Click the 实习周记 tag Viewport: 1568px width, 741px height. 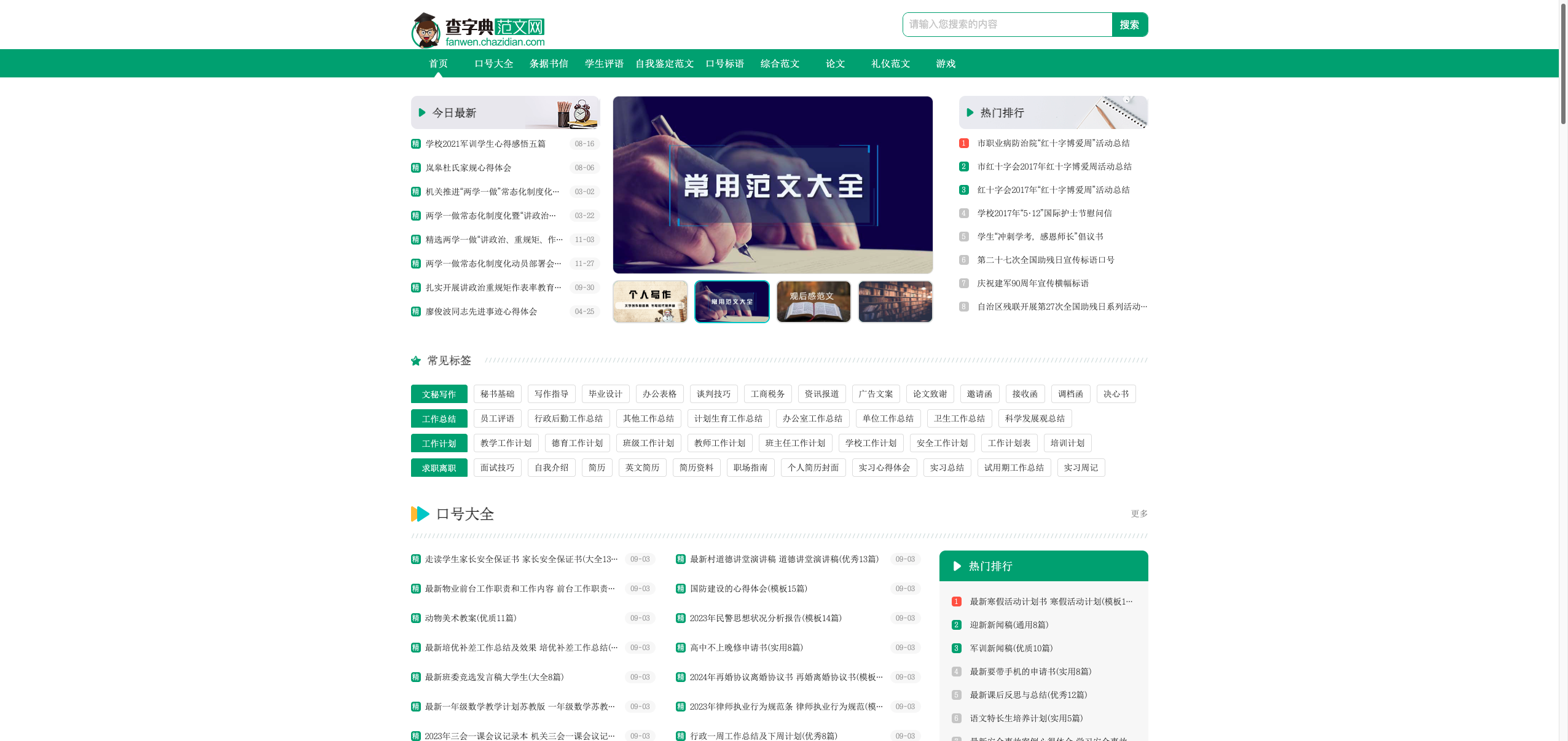click(1081, 468)
